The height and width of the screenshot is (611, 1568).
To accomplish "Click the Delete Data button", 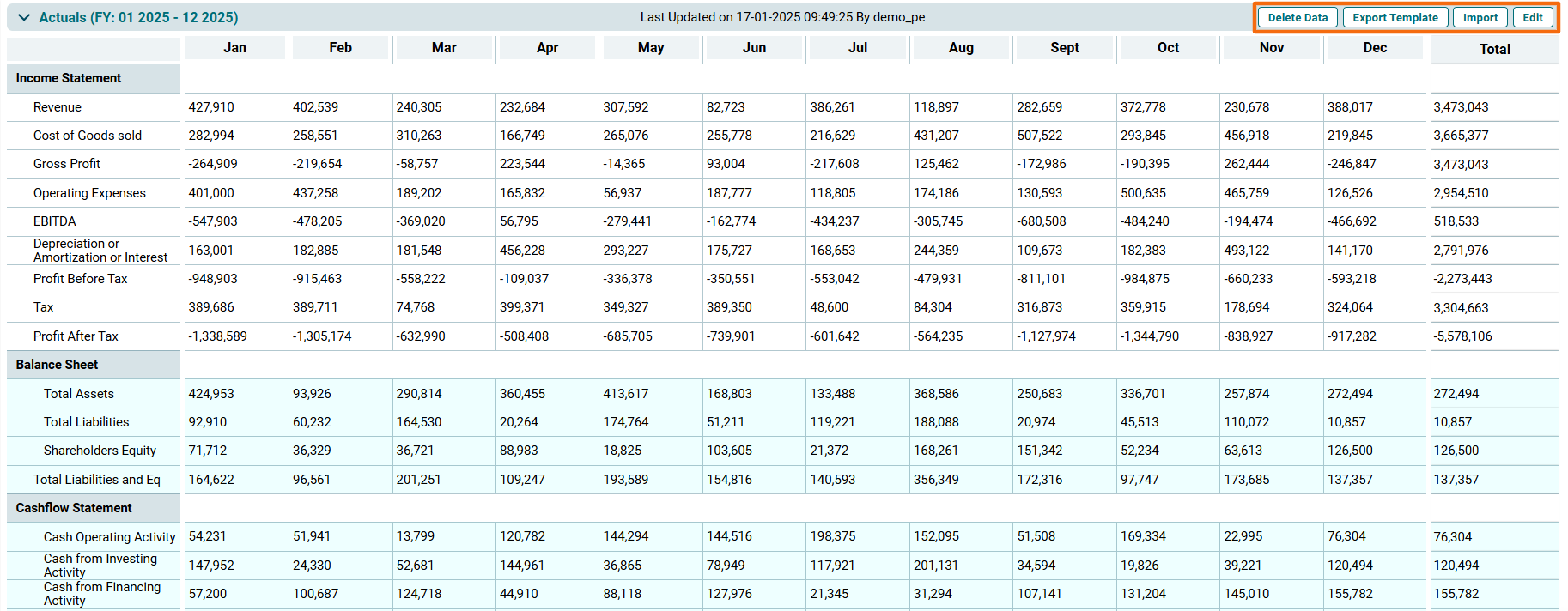I will 1298,17.
